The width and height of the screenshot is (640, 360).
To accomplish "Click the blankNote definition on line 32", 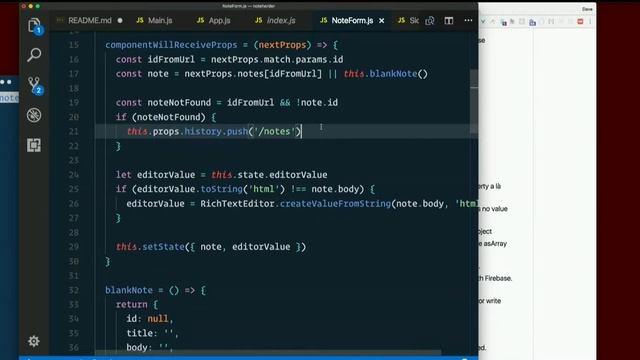I will pos(129,290).
